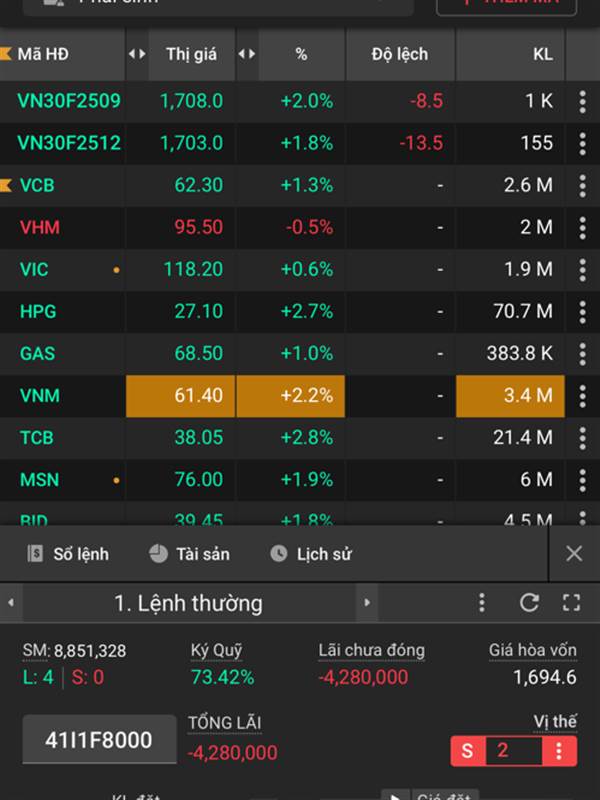Click the HPG volume 70.7 M cell
Image resolution: width=600 pixels, height=800 pixels.
coord(523,312)
